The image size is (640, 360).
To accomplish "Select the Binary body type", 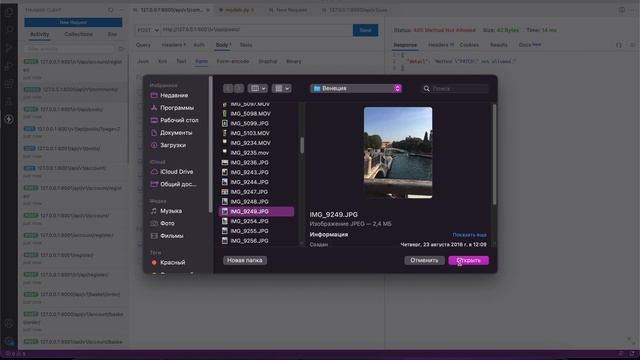I will pyautogui.click(x=293, y=61).
